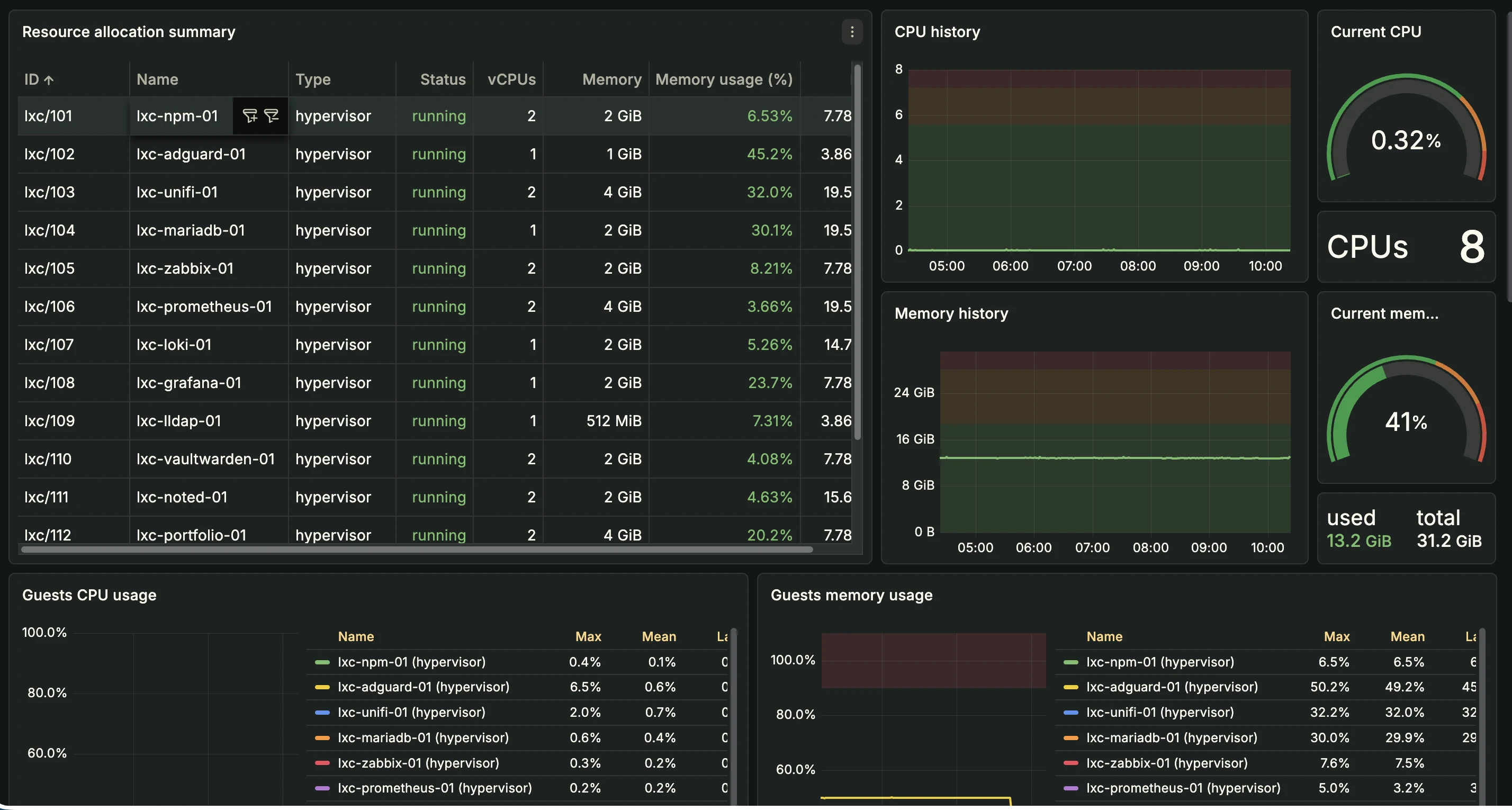Click the Resource allocation summary panel title
1512x810 pixels.
[x=129, y=32]
